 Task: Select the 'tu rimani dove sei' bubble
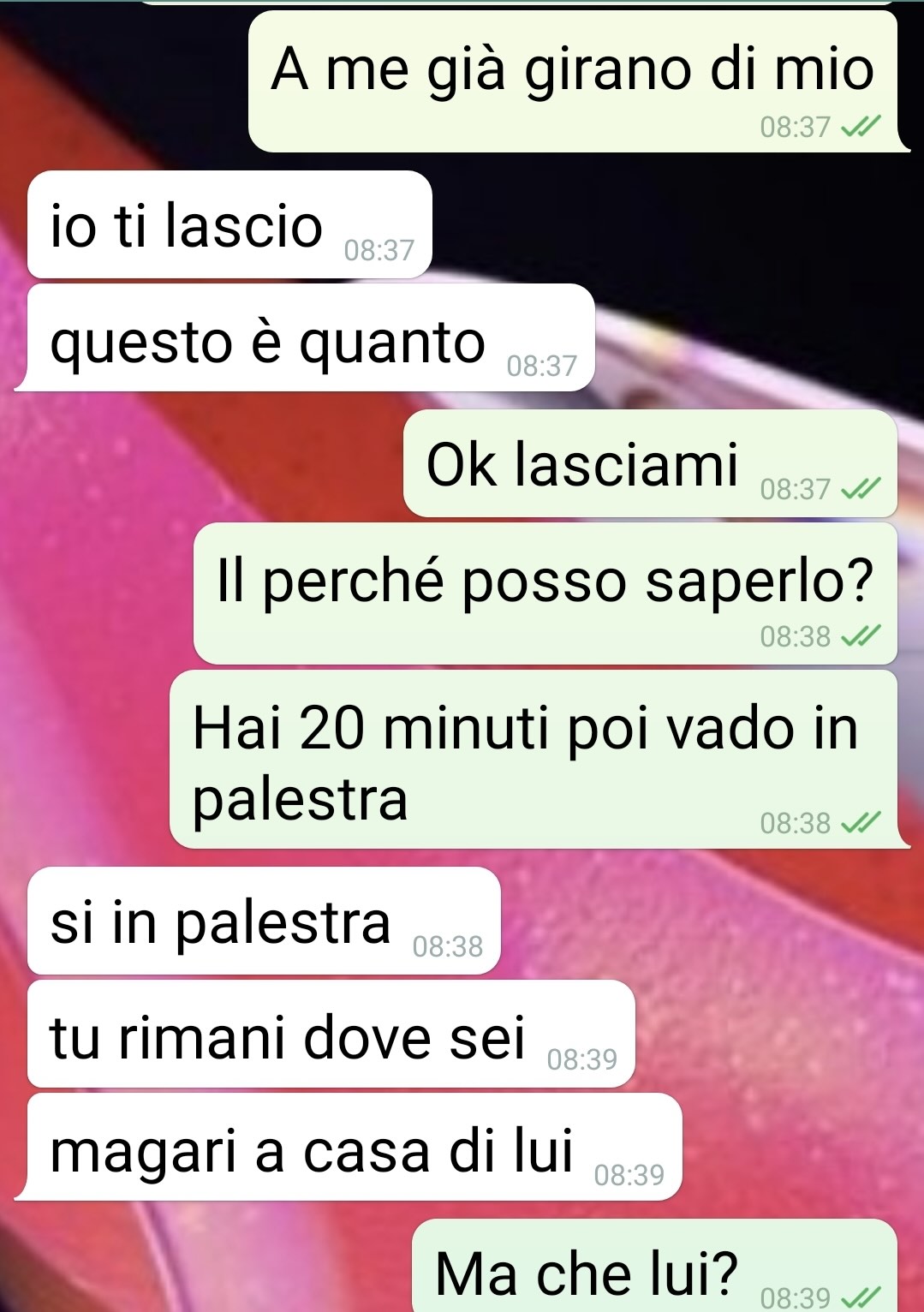coord(331,1034)
